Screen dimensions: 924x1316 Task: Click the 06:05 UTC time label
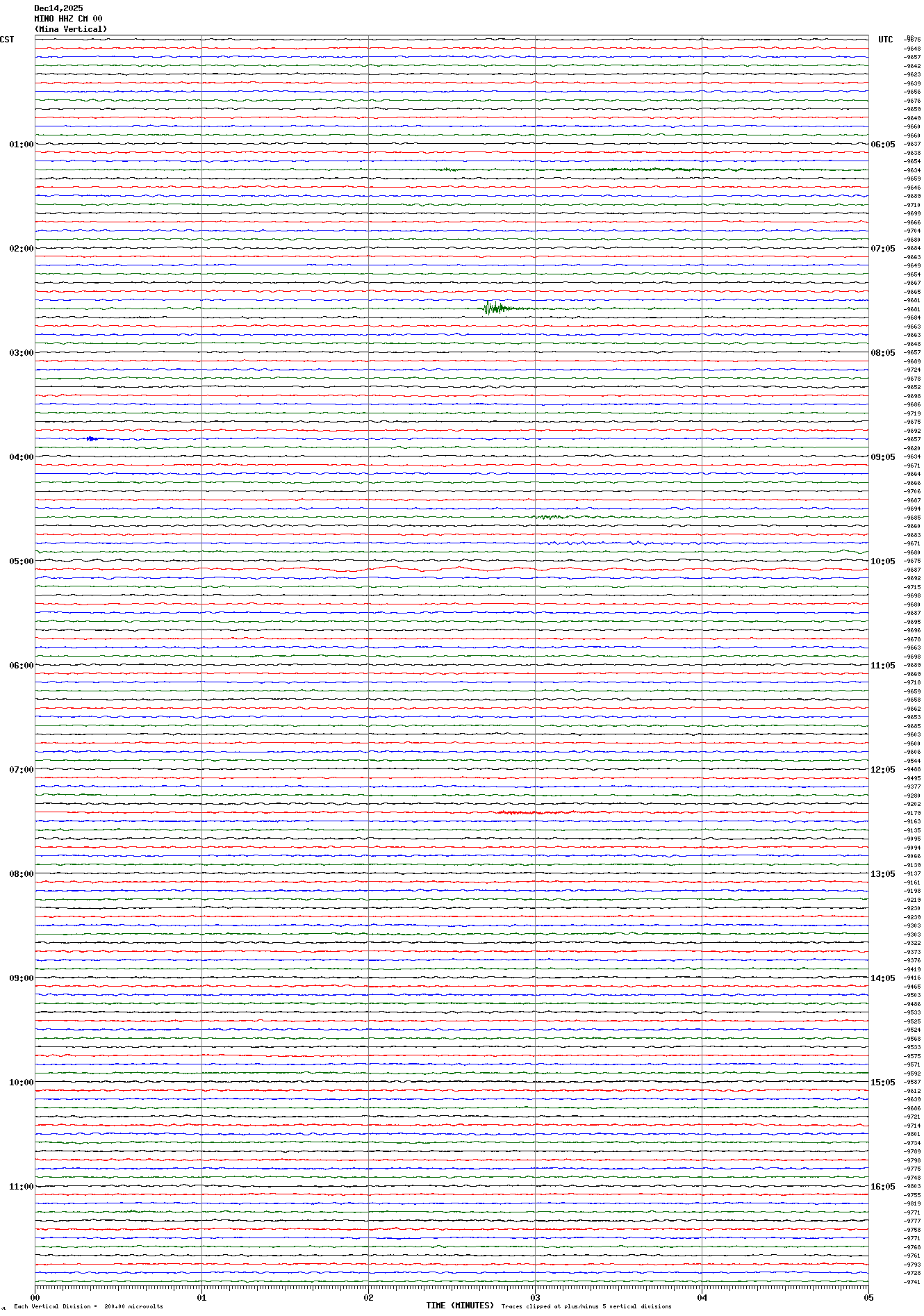click(882, 145)
